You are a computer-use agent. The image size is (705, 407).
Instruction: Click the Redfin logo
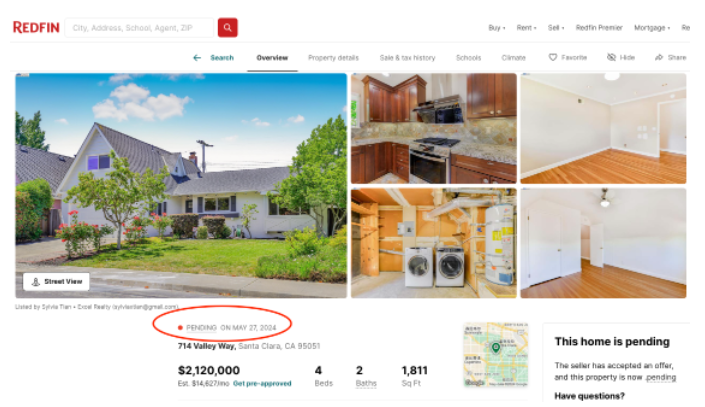pyautogui.click(x=36, y=27)
